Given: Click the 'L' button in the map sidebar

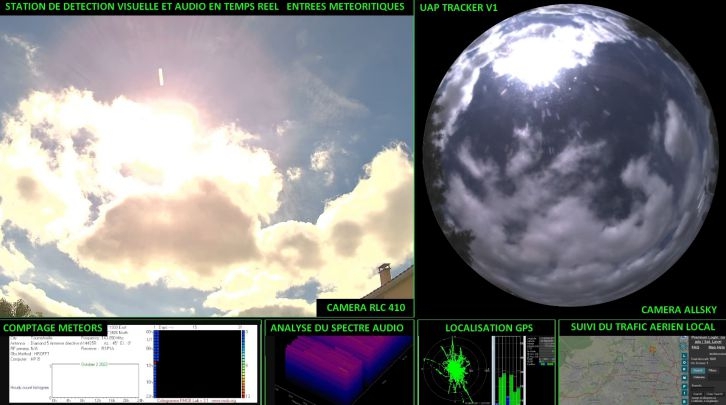Looking at the screenshot, I should click(684, 355).
